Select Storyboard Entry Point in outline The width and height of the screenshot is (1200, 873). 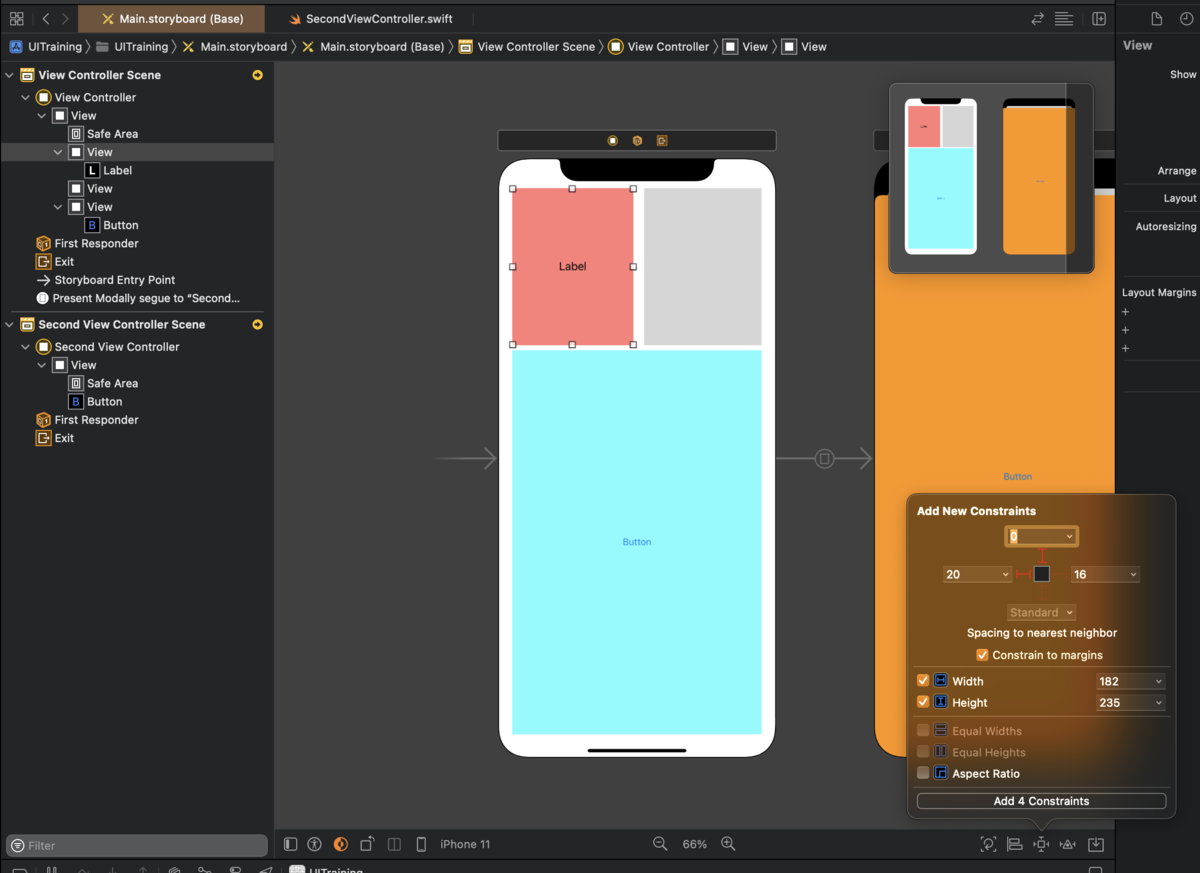106,280
